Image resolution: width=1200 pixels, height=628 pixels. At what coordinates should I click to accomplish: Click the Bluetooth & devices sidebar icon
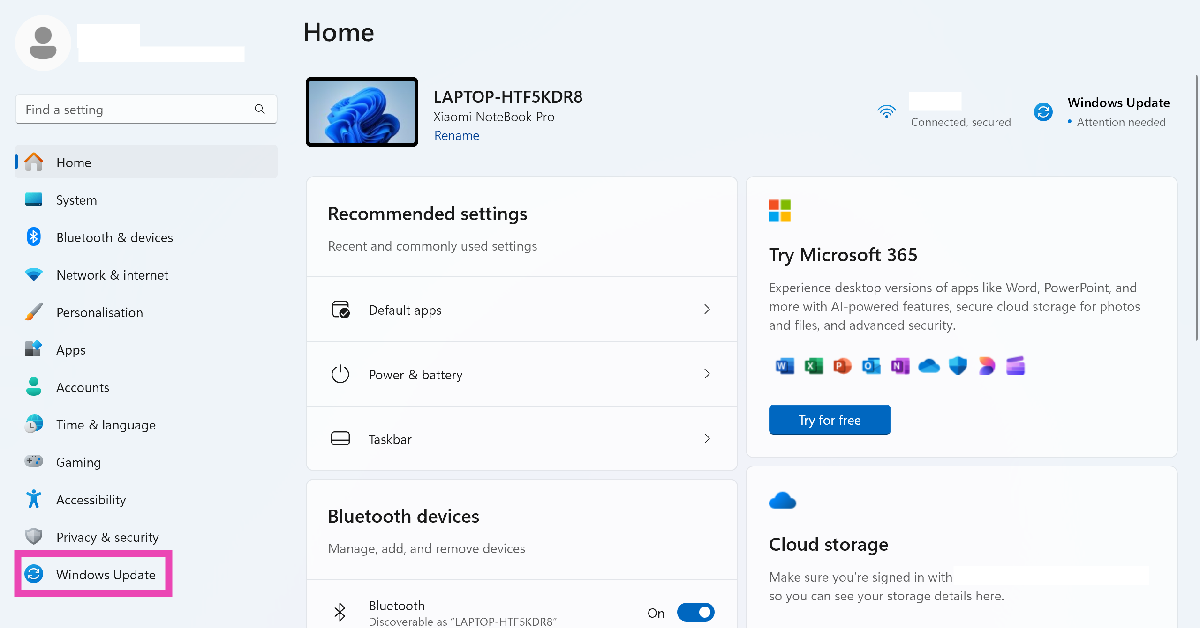click(34, 237)
